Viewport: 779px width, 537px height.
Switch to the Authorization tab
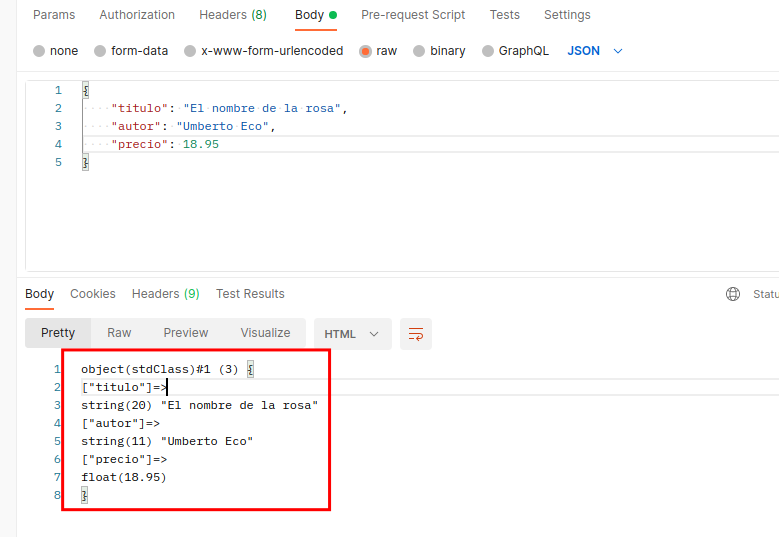point(137,15)
